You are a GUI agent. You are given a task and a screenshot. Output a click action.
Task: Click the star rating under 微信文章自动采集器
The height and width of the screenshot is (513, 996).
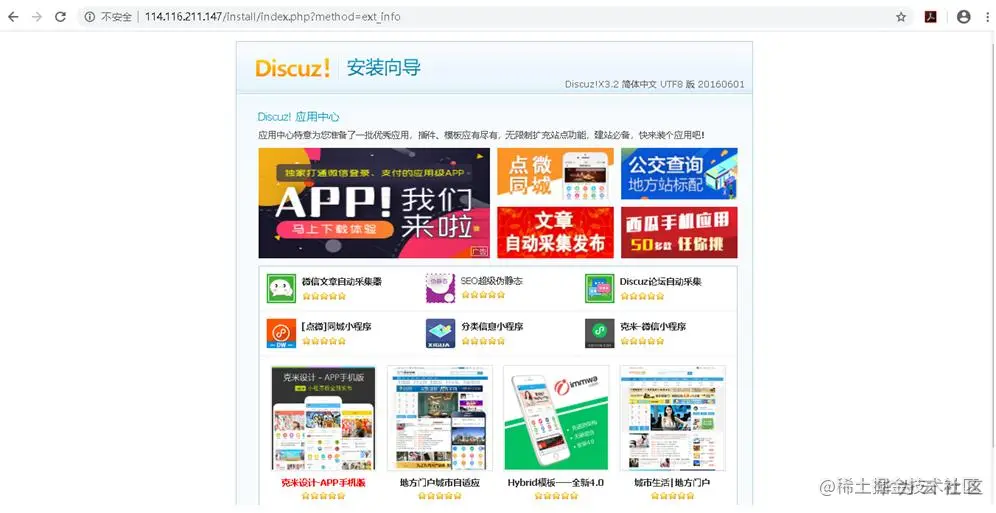pos(324,296)
